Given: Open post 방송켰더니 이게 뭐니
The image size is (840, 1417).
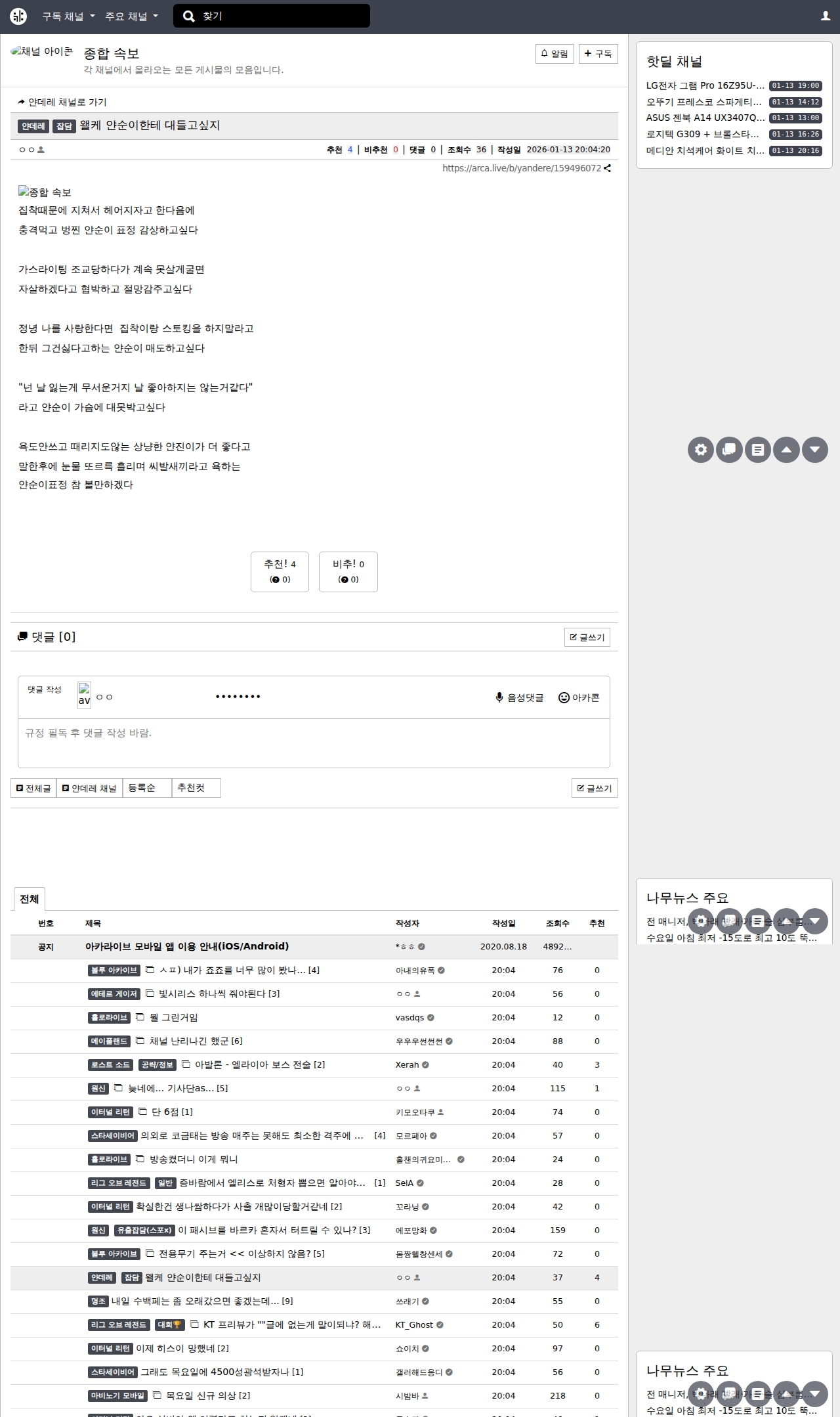Looking at the screenshot, I should point(194,1159).
